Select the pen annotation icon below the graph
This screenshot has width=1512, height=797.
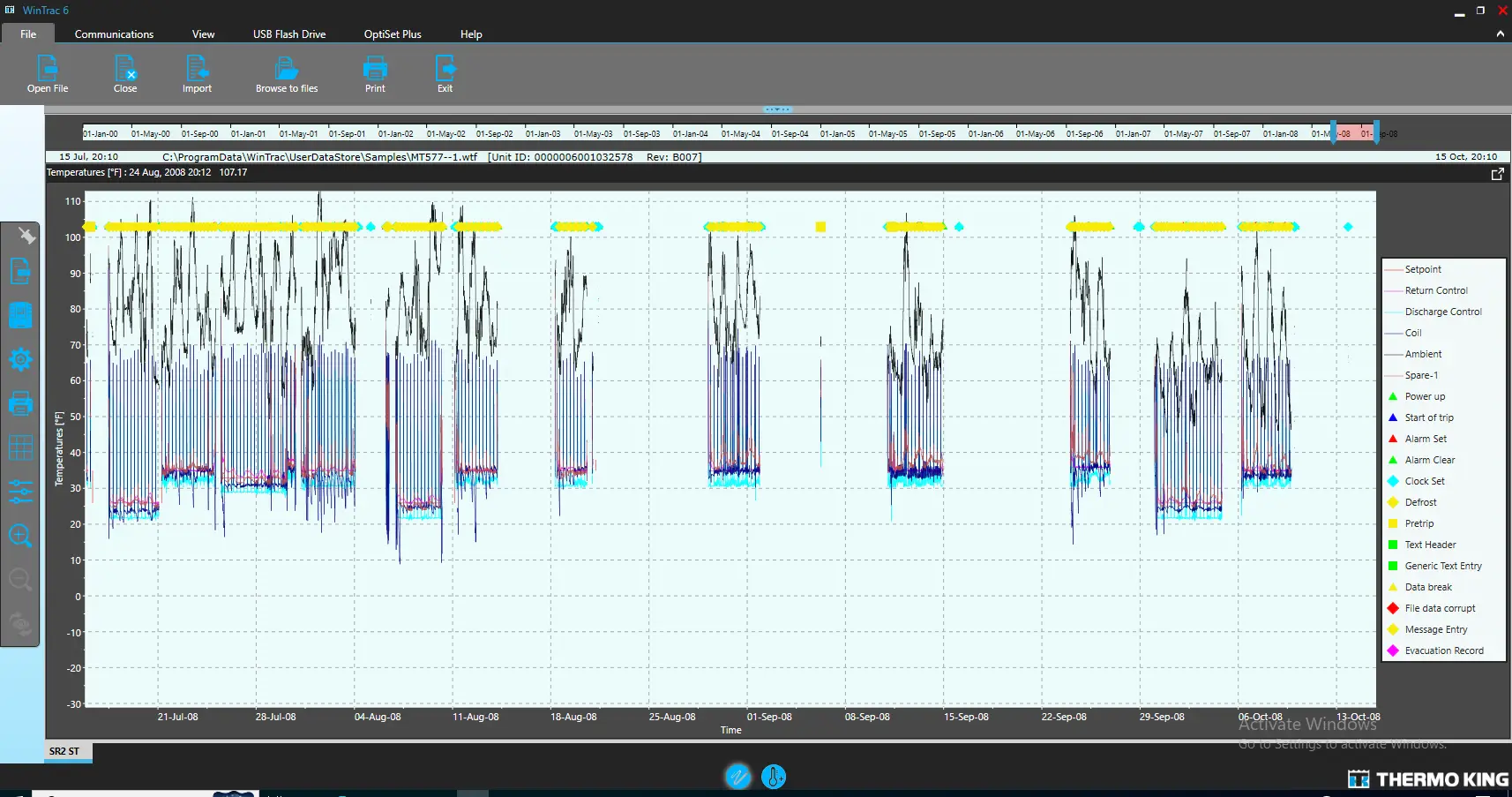[738, 776]
